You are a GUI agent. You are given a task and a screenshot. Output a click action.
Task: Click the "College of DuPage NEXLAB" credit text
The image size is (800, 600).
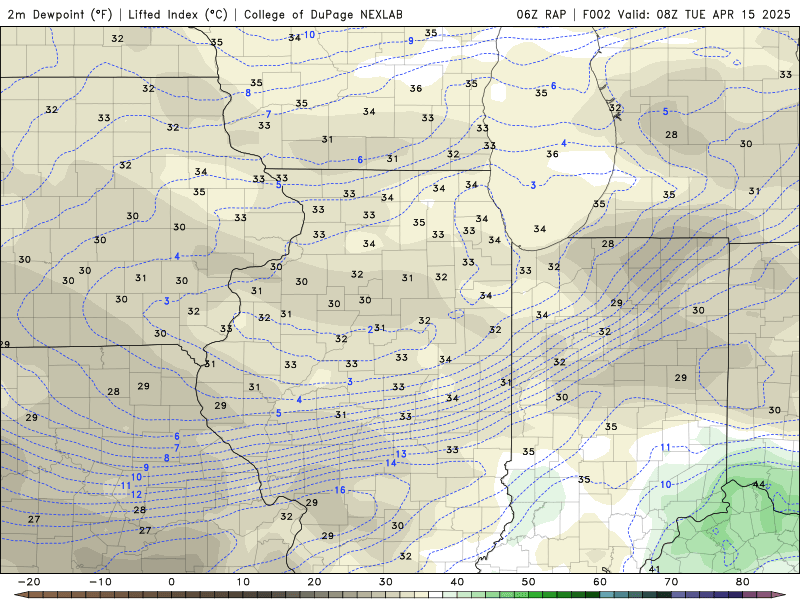[x=323, y=14]
